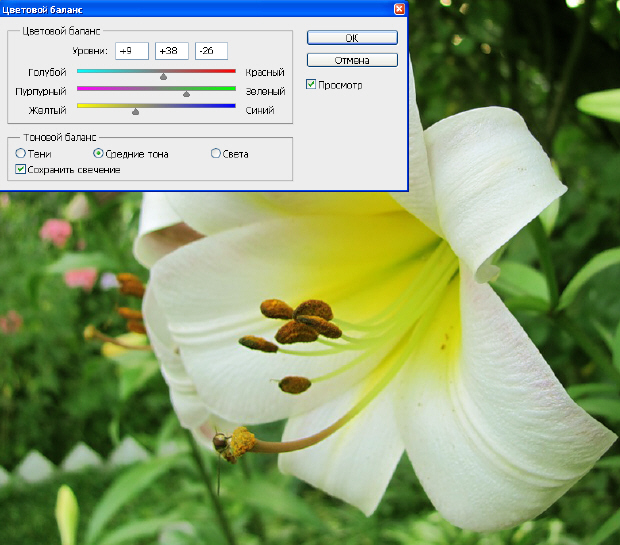Select the Тени radio button
Screen dimensions: 620x545
point(21,154)
